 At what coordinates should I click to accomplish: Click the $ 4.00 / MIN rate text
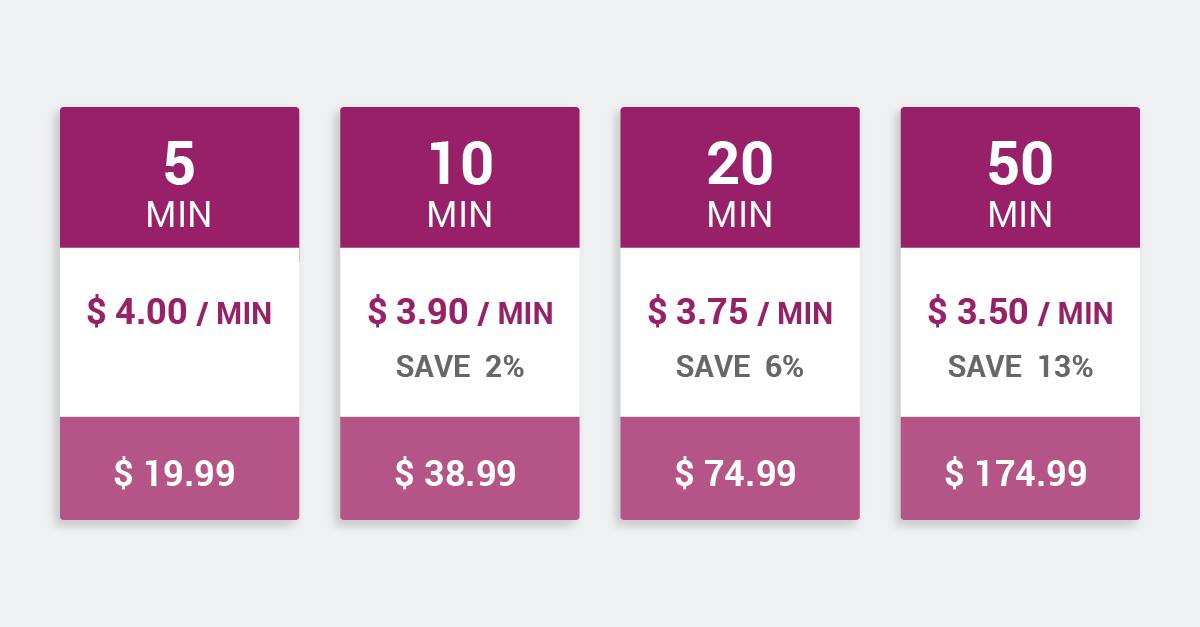point(179,312)
